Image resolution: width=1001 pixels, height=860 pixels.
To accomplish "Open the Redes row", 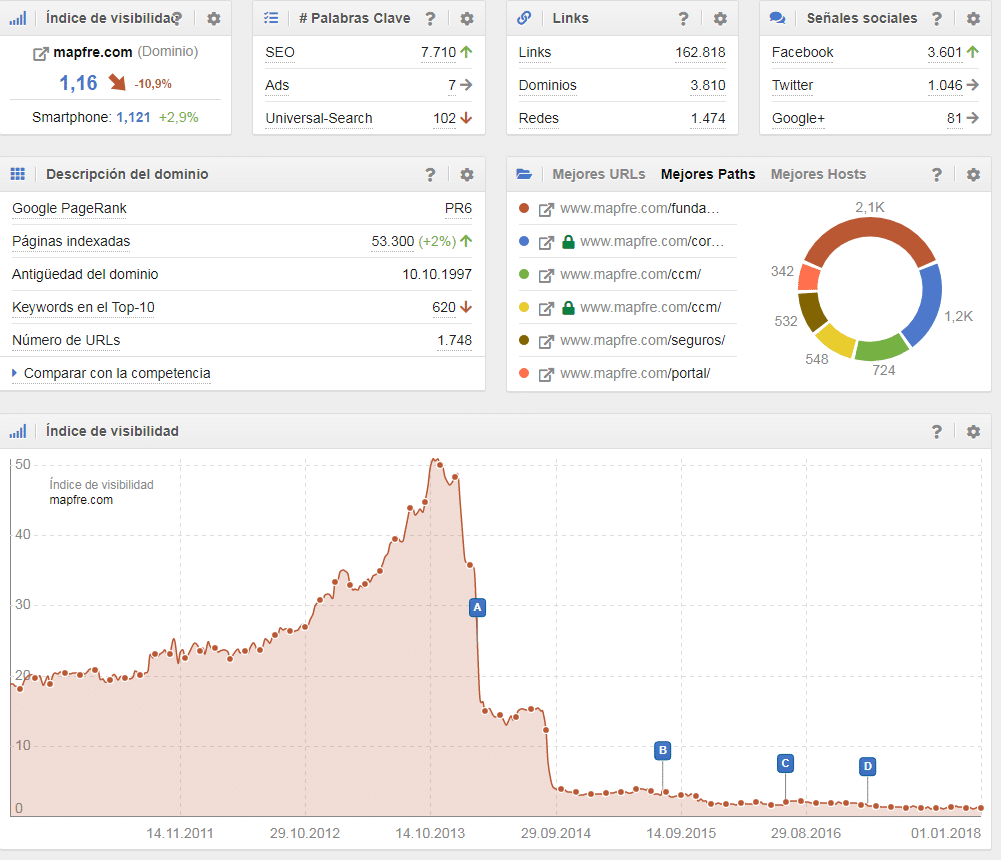I will tap(622, 118).
